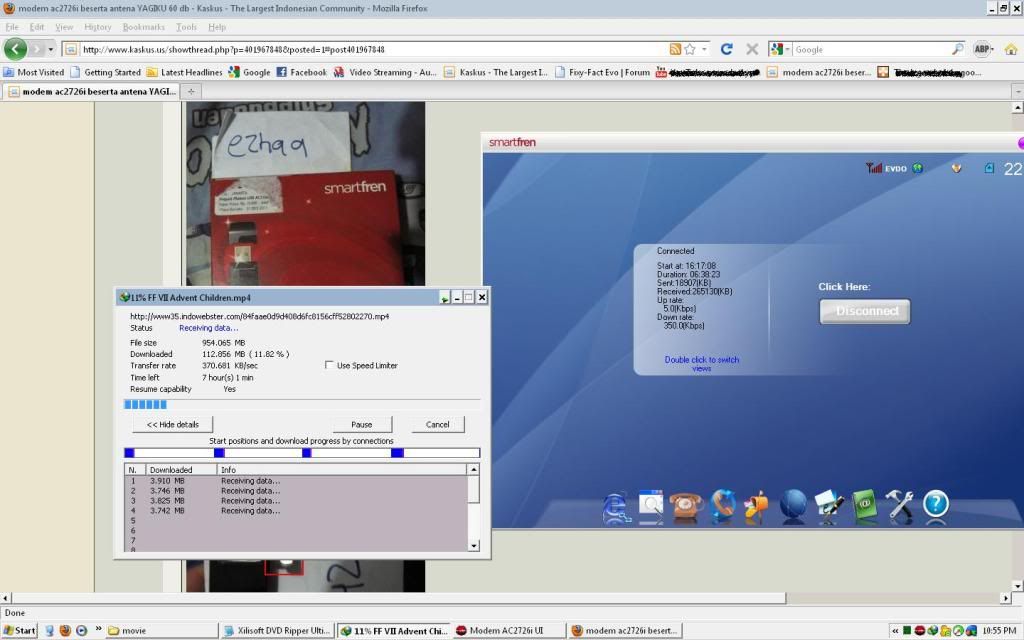Select the modem ac2726i browser tab

coord(91,91)
